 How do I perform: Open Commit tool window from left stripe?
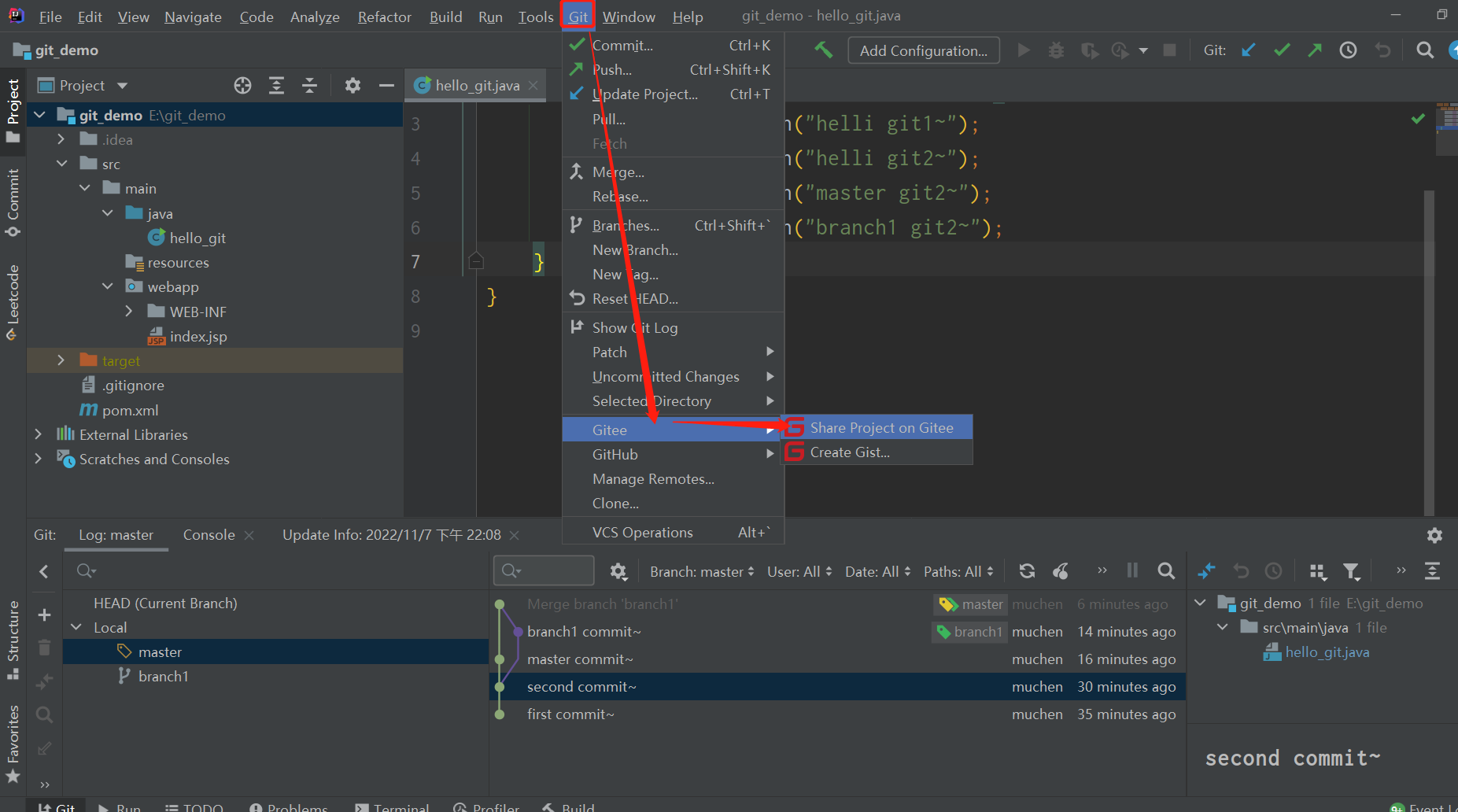click(13, 202)
